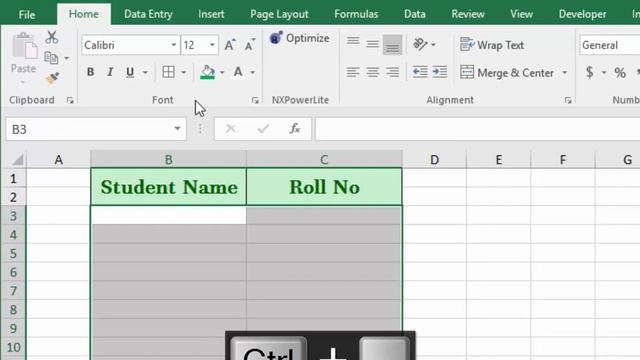This screenshot has width=640, height=360.
Task: Toggle Italic formatting
Action: (110, 72)
